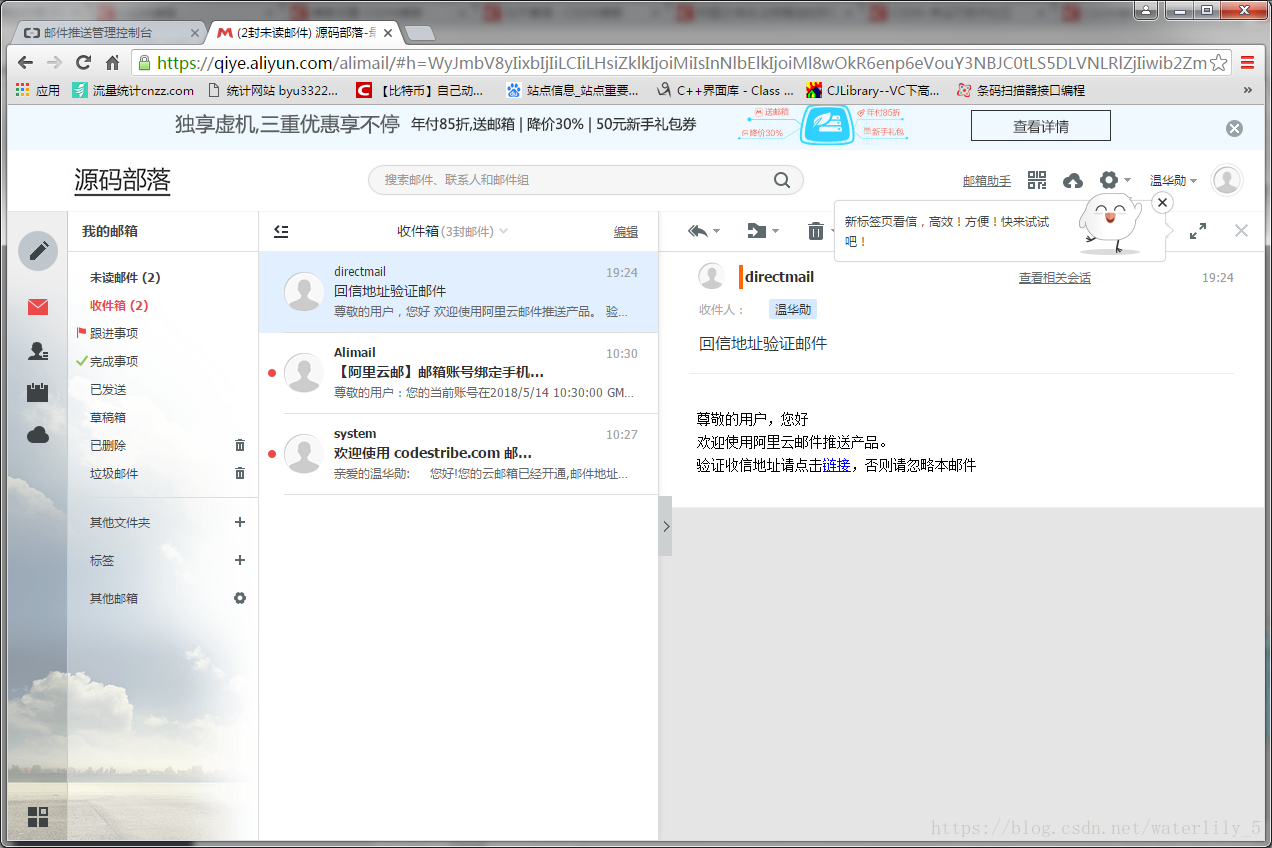Viewport: 1272px width, 848px height.
Task: Expand the message to fullscreen view
Action: pos(1197,231)
